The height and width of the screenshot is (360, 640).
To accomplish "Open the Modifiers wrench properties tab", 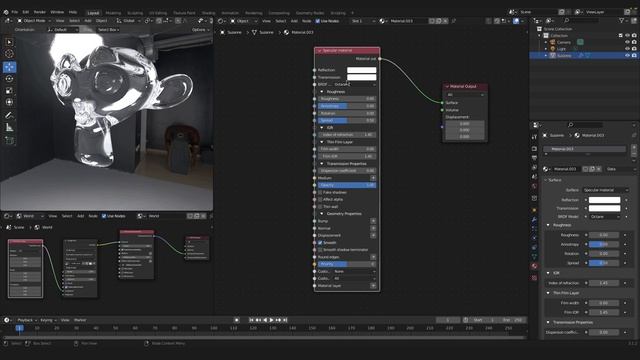I will (534, 220).
